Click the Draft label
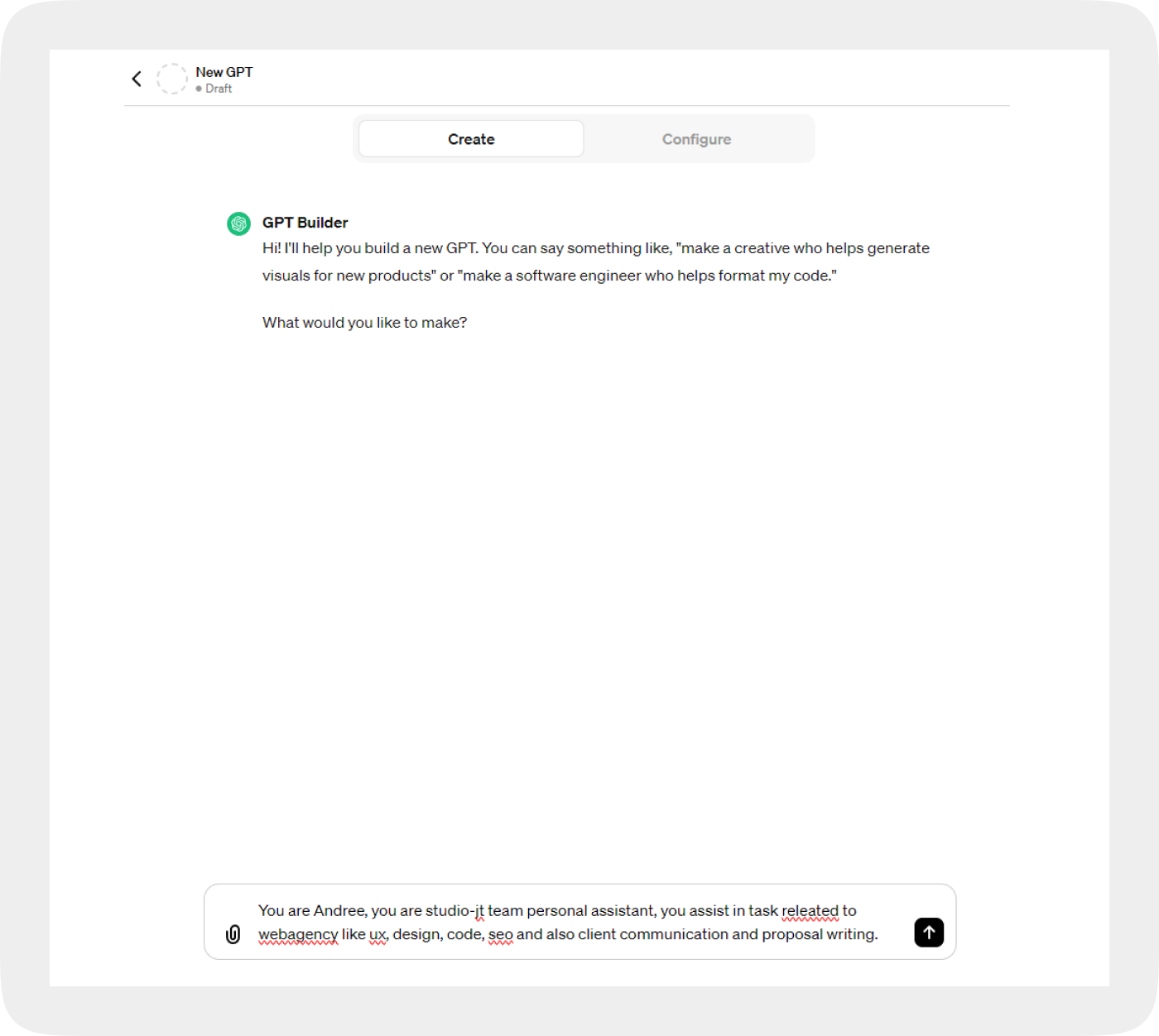This screenshot has width=1159, height=1036. pos(219,88)
